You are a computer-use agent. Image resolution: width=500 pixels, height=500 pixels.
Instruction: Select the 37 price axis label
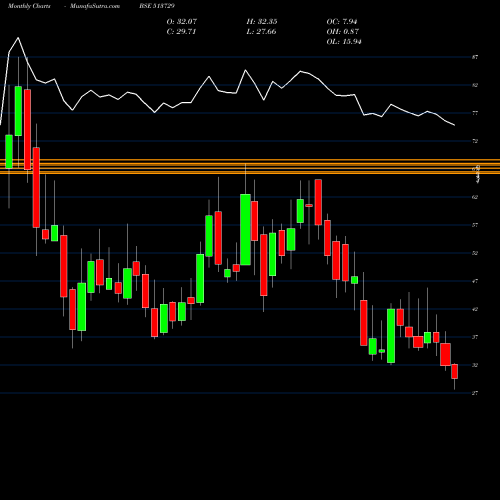475,337
